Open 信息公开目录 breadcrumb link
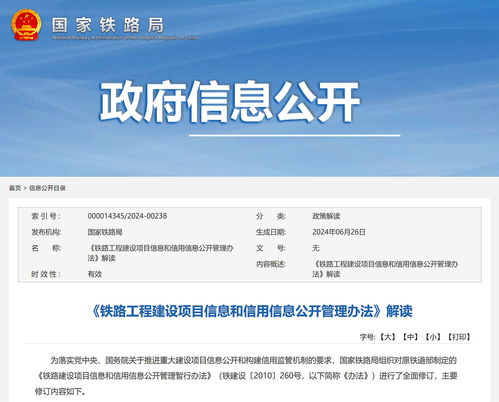The height and width of the screenshot is (402, 499). point(47,188)
